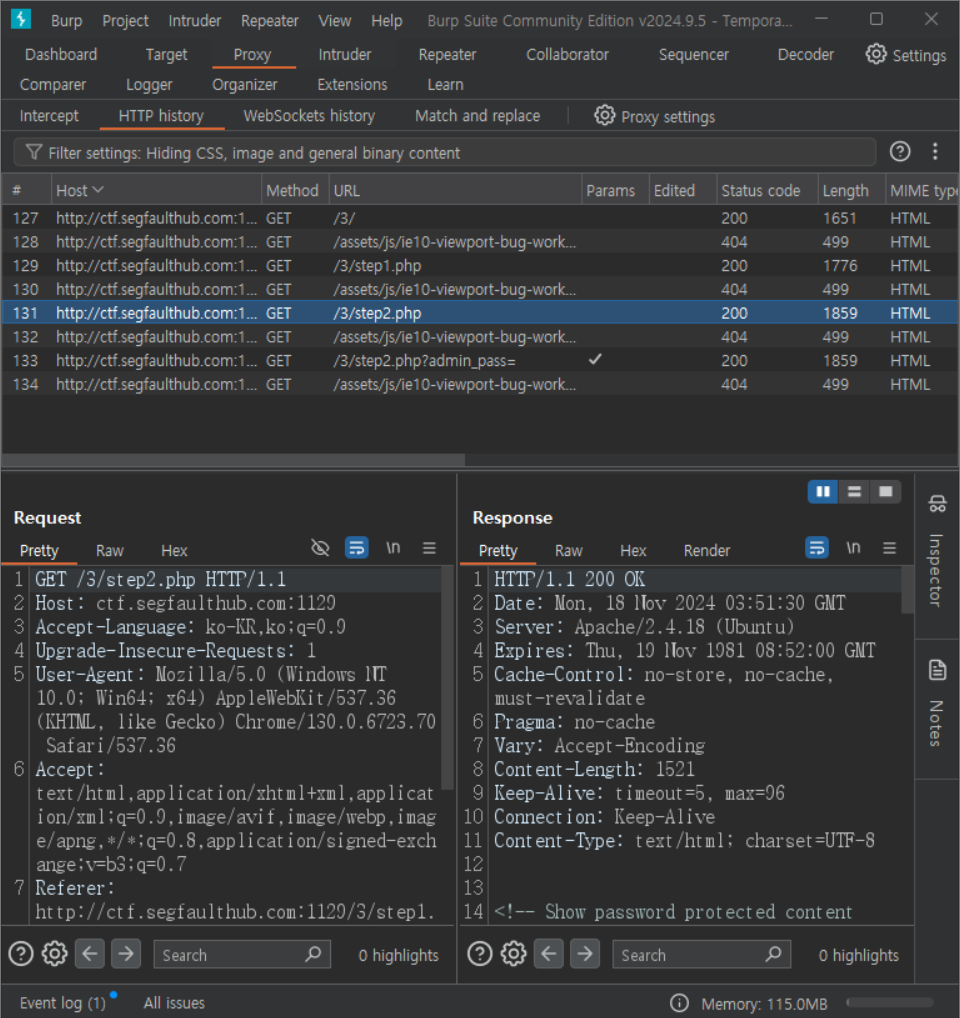Open the Settings gear in the top bar
The width and height of the screenshot is (960, 1018).
point(876,55)
